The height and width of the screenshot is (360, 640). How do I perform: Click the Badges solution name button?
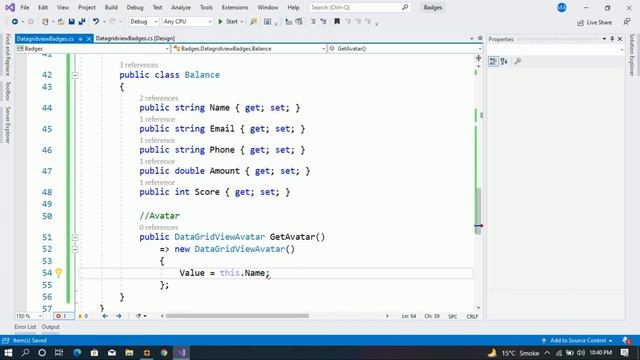tap(433, 7)
